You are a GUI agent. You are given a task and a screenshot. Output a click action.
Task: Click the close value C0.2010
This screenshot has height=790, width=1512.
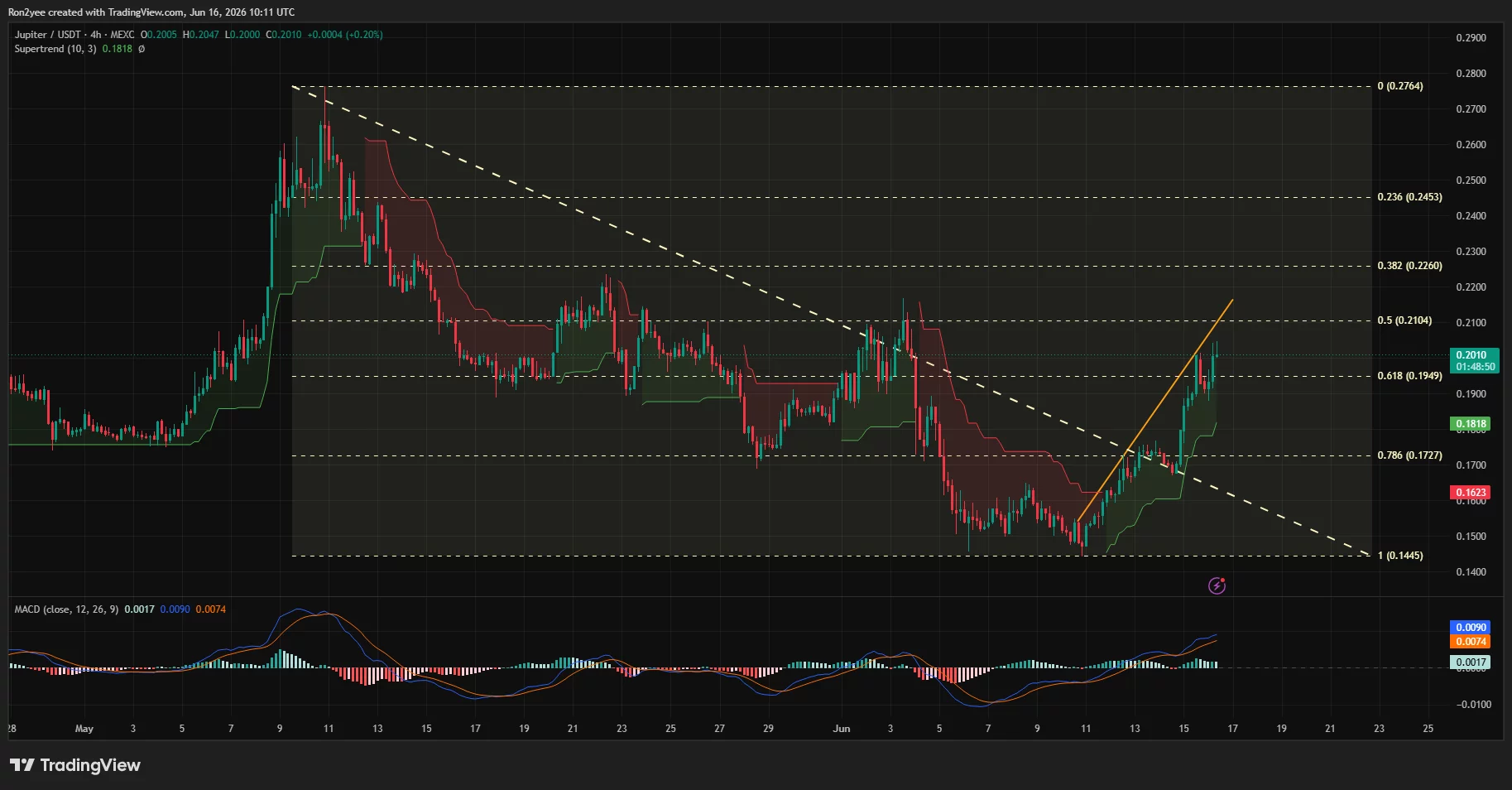pyautogui.click(x=284, y=35)
